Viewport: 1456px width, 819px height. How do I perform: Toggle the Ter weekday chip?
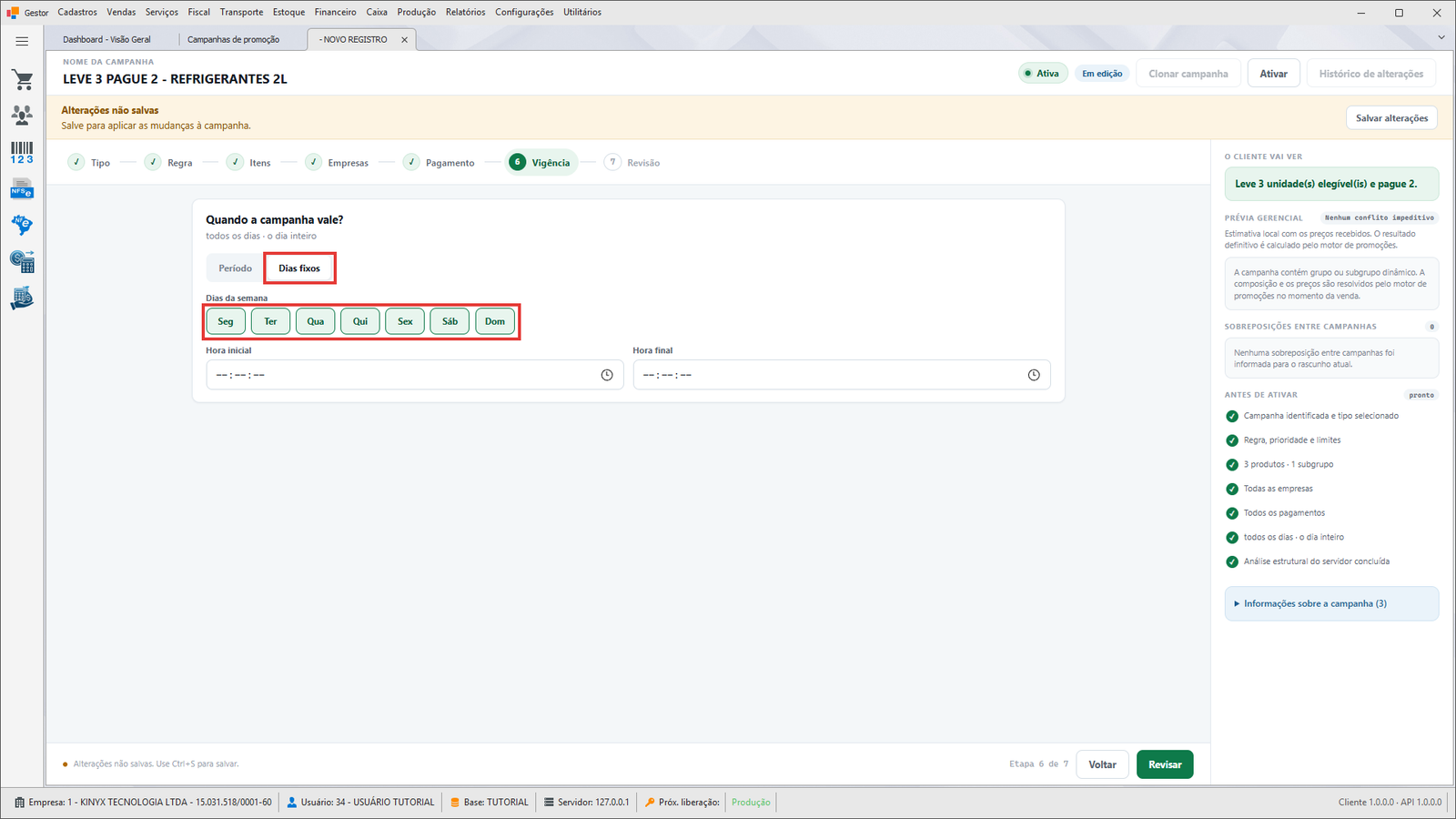pos(270,321)
